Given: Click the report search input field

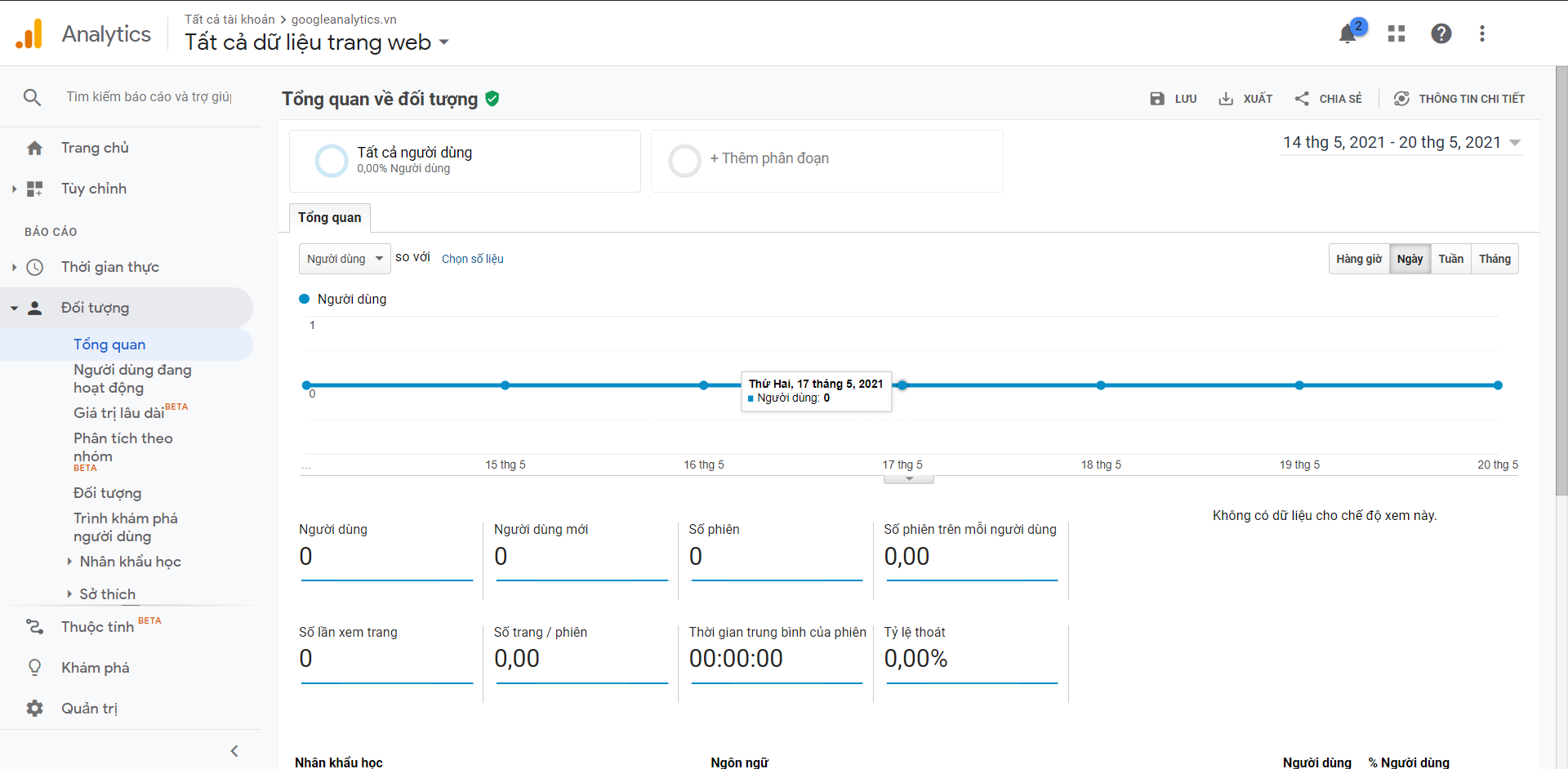Looking at the screenshot, I should [149, 97].
